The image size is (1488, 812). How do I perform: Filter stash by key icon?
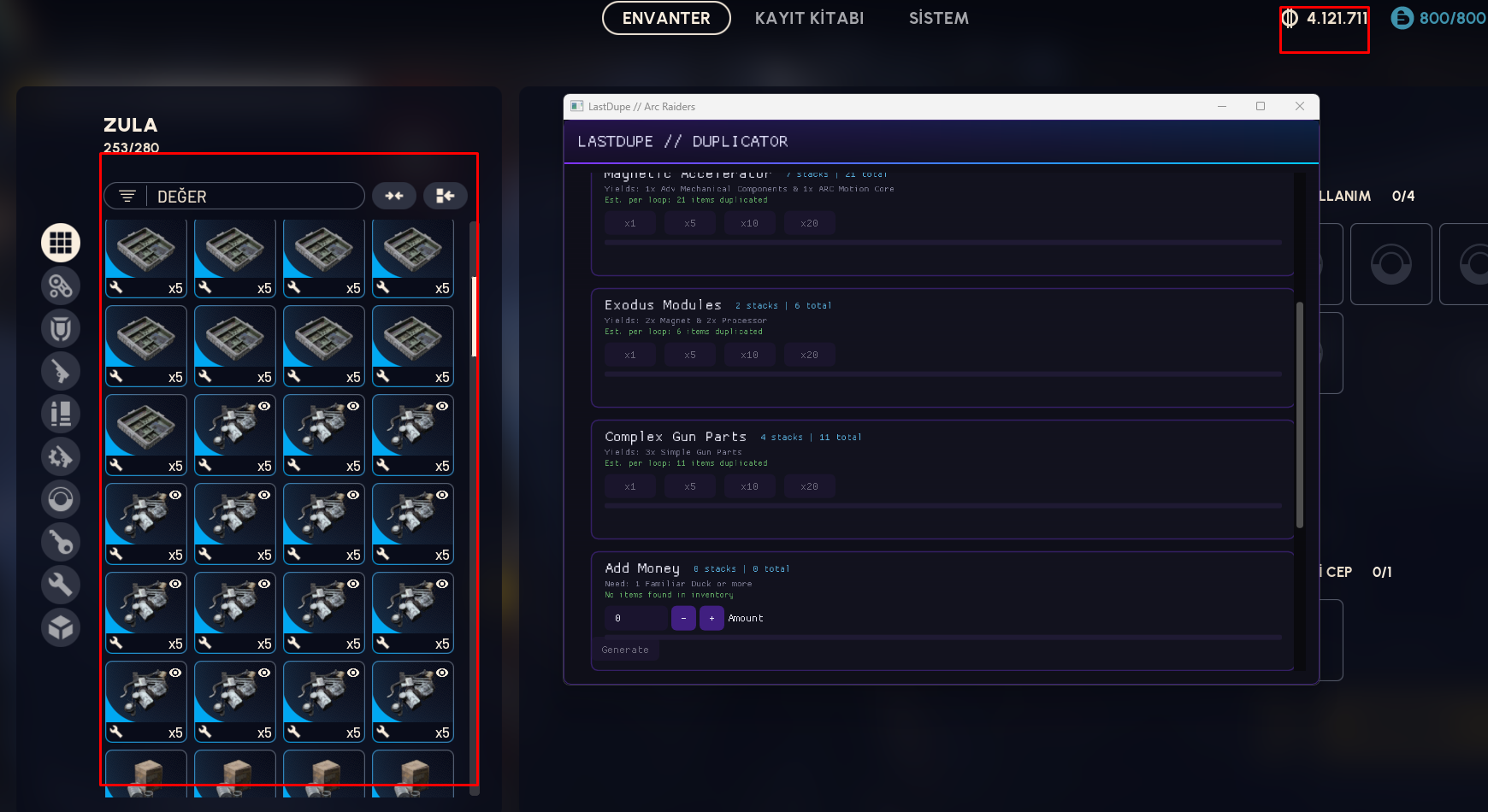click(61, 543)
